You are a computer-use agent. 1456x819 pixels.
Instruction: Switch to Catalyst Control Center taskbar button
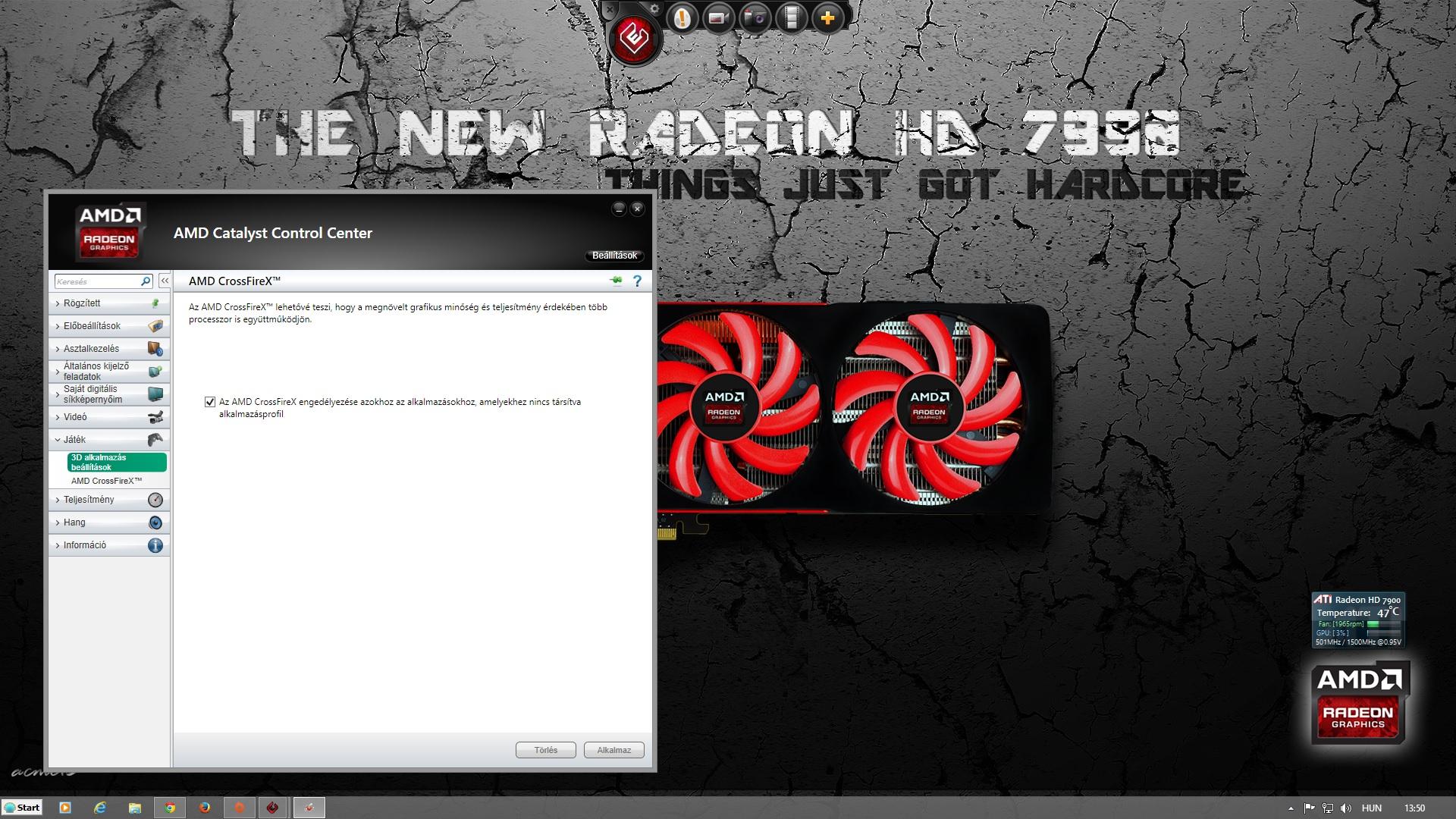point(309,808)
